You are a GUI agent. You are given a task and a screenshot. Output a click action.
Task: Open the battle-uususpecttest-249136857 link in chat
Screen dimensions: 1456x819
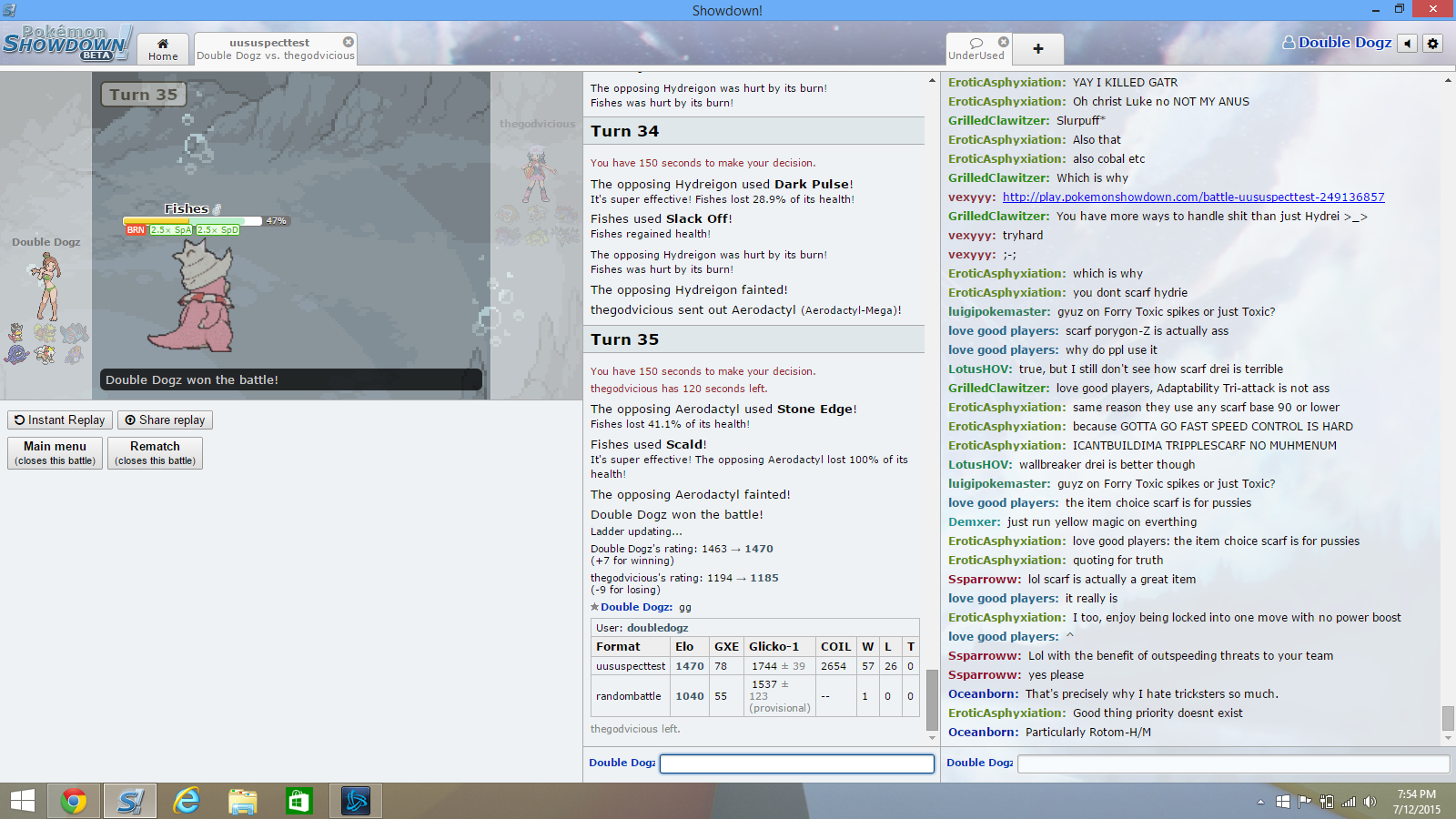[1194, 197]
